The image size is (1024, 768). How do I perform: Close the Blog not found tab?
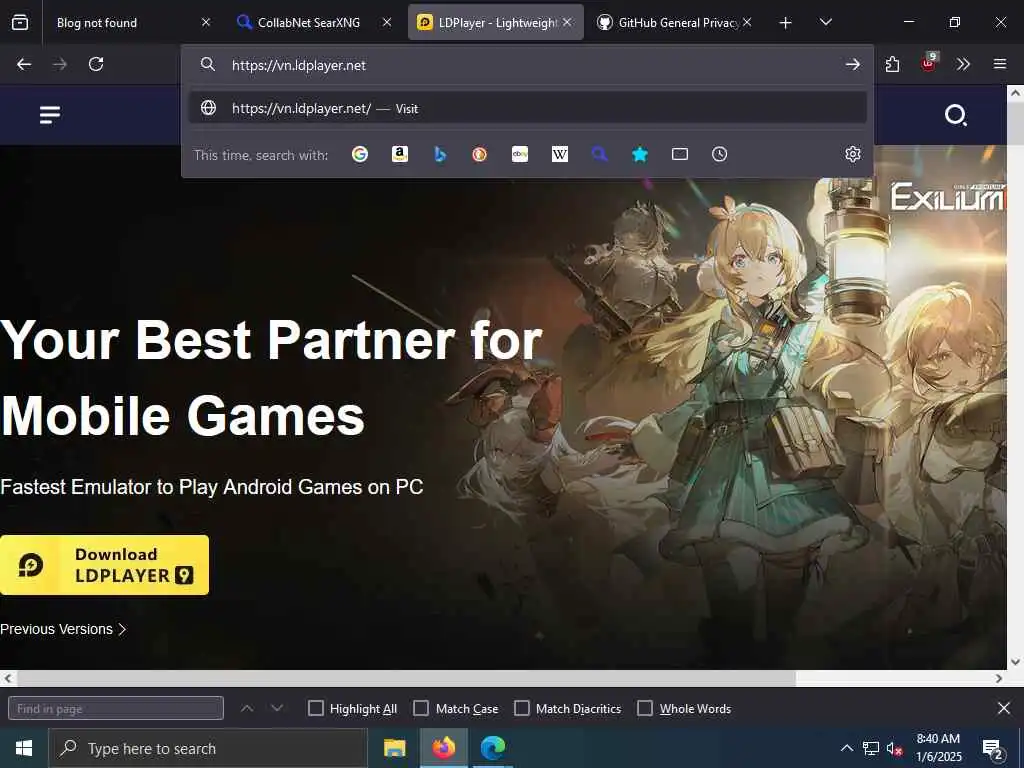pyautogui.click(x=206, y=22)
